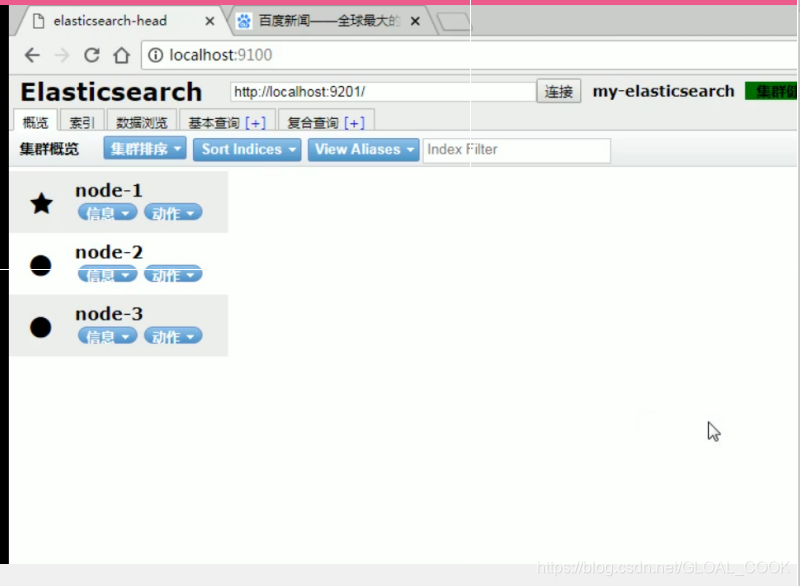This screenshot has width=800, height=586.
Task: Open the 复合查询 tab
Action: (x=313, y=122)
